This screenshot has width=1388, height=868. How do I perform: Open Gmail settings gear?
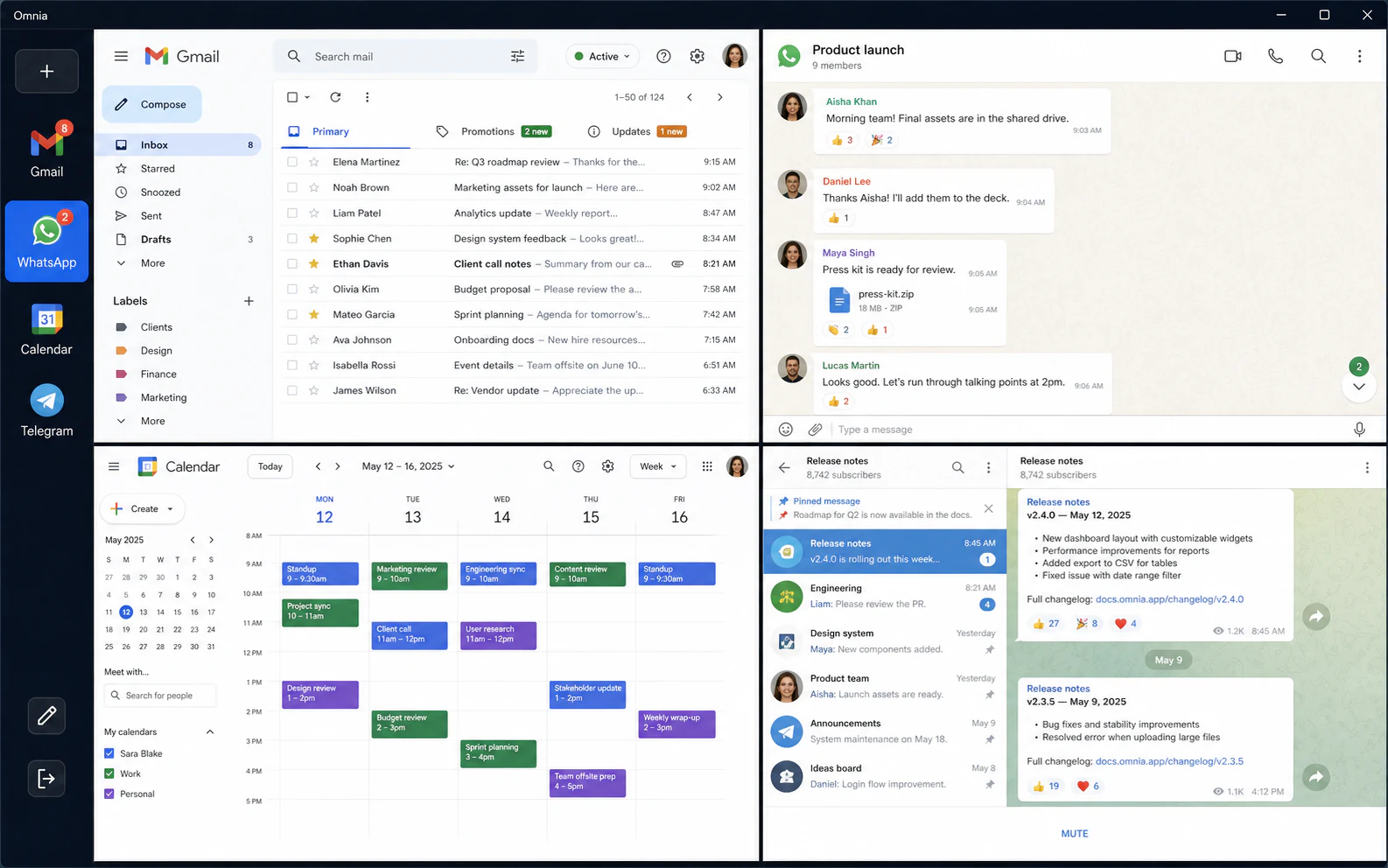pos(698,56)
